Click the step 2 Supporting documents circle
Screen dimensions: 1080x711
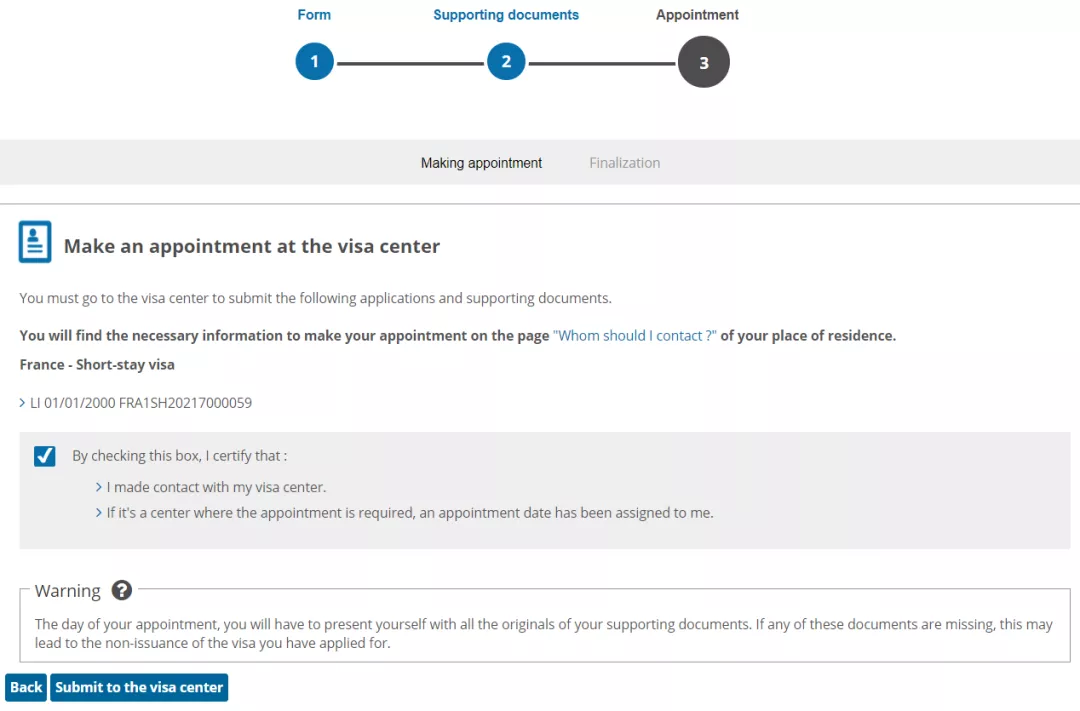point(506,61)
